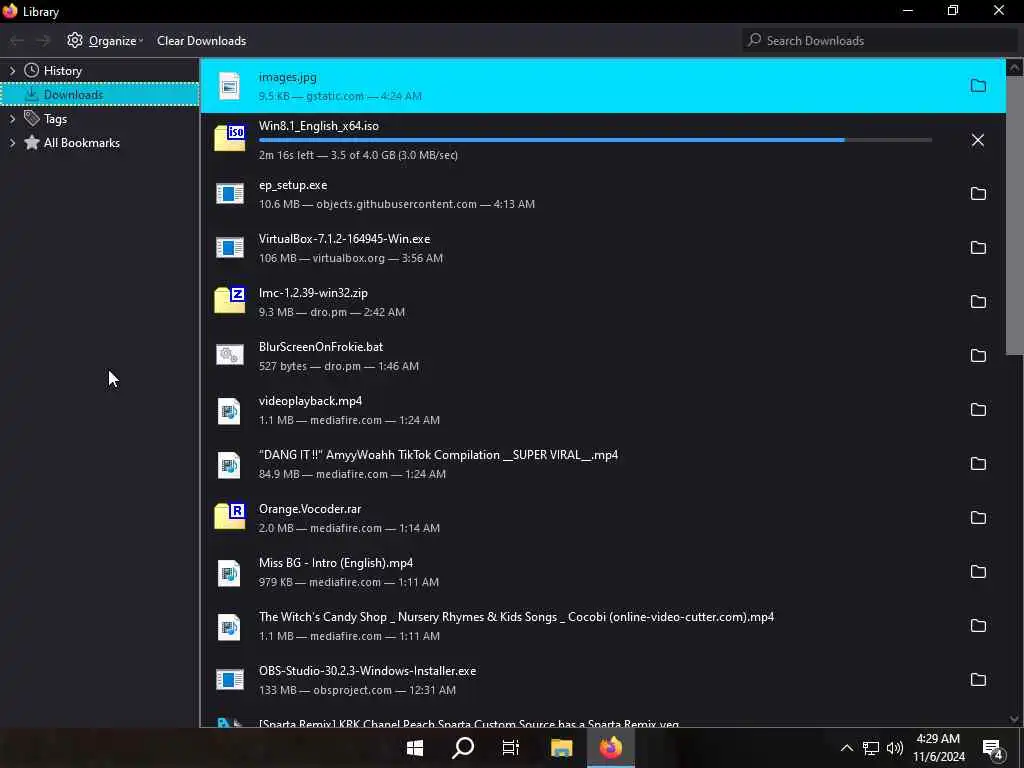Select the videoplayback.mp4 entry
Viewport: 1024px width, 768px height.
click(x=603, y=410)
